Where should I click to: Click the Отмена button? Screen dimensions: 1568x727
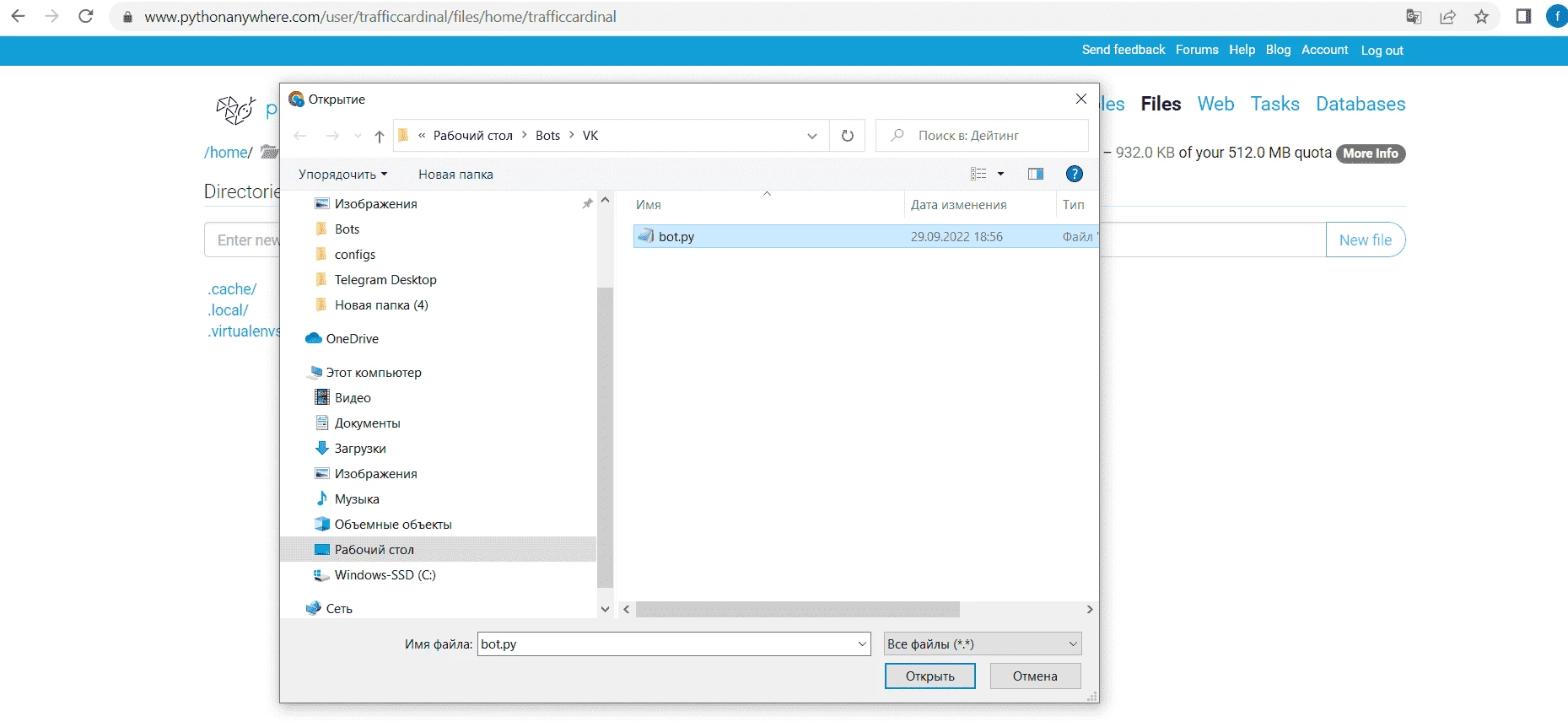[1035, 676]
